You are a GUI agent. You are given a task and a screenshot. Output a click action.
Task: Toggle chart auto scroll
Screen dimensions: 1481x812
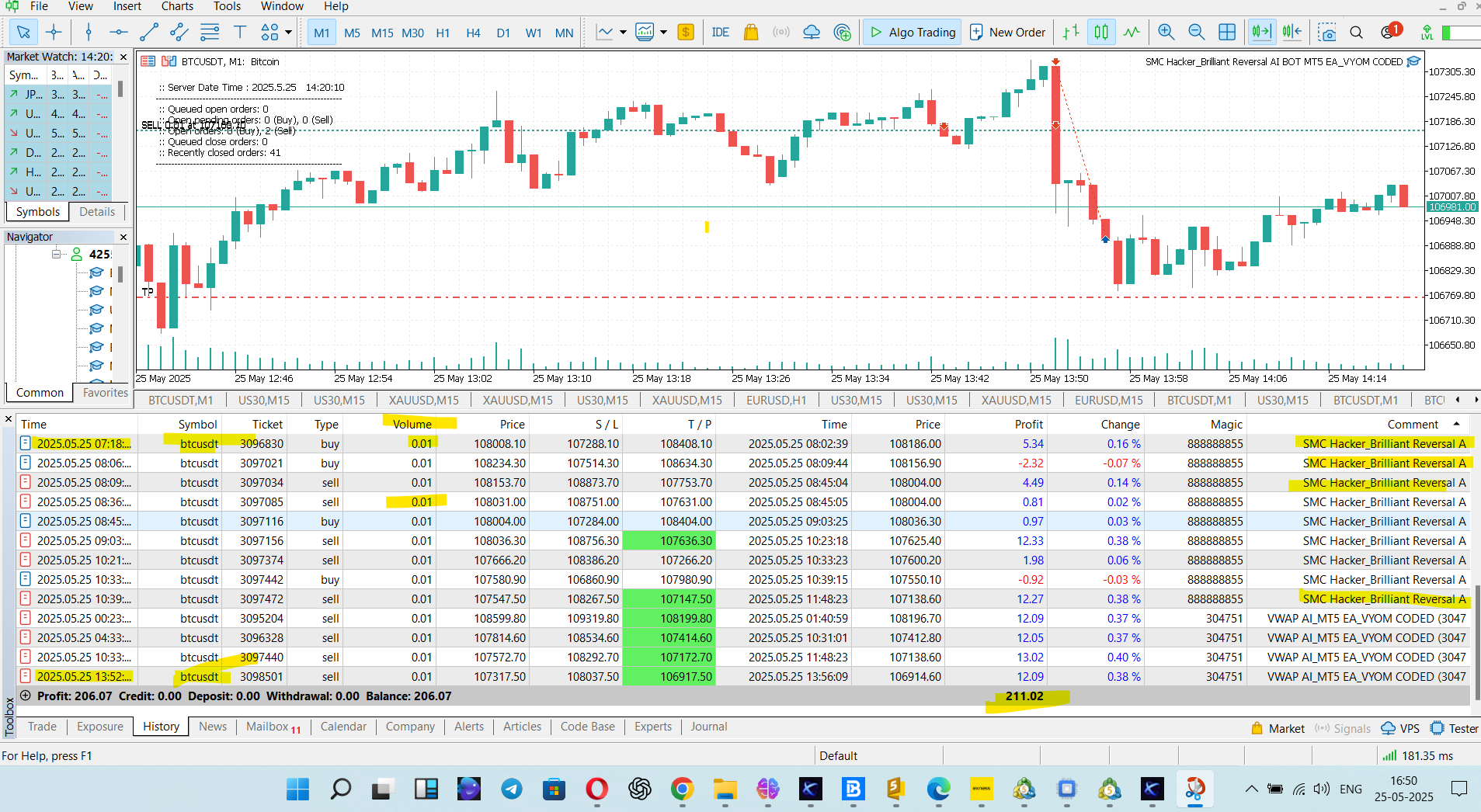[1261, 33]
